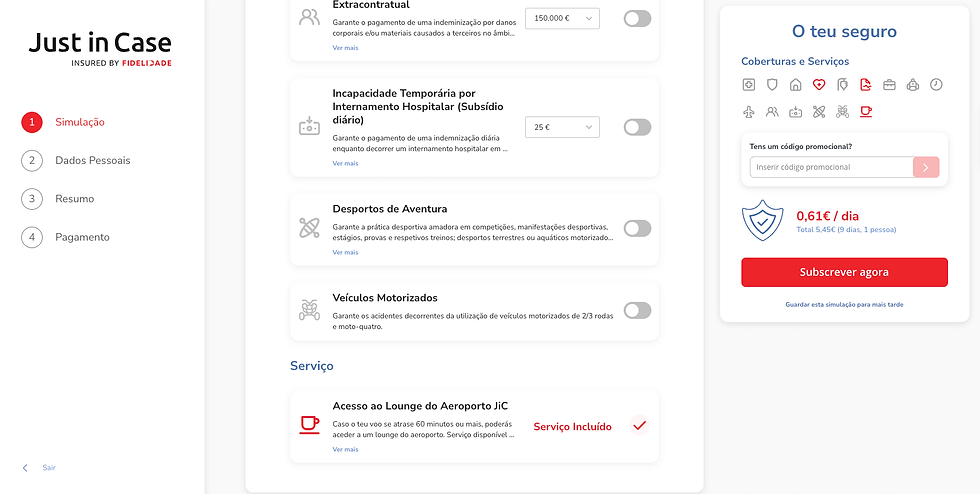Click 'Guardar esta simulação para mais tarde'
The image size is (980, 494).
(844, 304)
